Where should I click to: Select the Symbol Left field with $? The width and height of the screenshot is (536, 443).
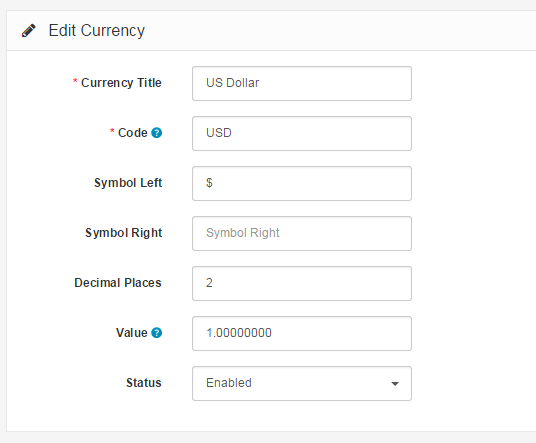point(302,183)
